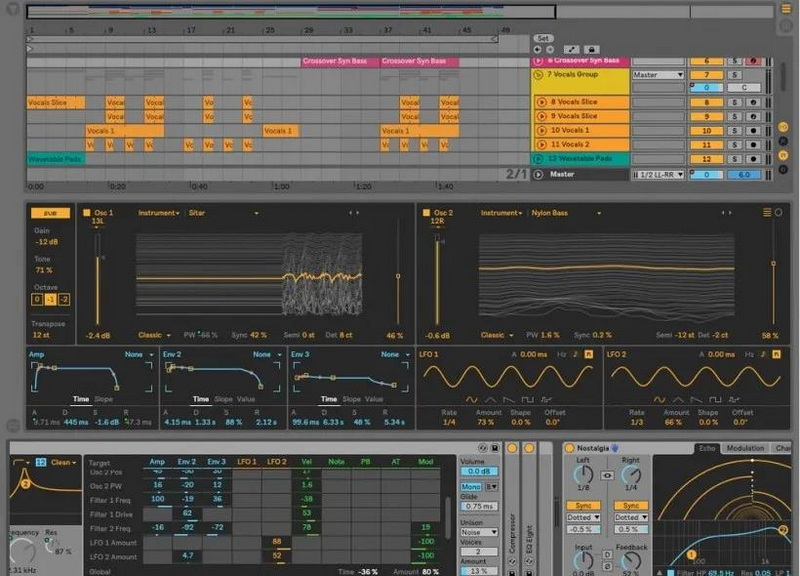Click the automation mode icon beside the lock
The height and width of the screenshot is (576, 800).
571,49
